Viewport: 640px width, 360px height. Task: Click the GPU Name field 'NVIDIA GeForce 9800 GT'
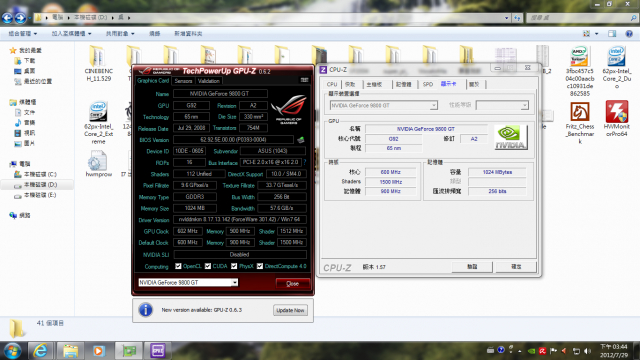220,93
